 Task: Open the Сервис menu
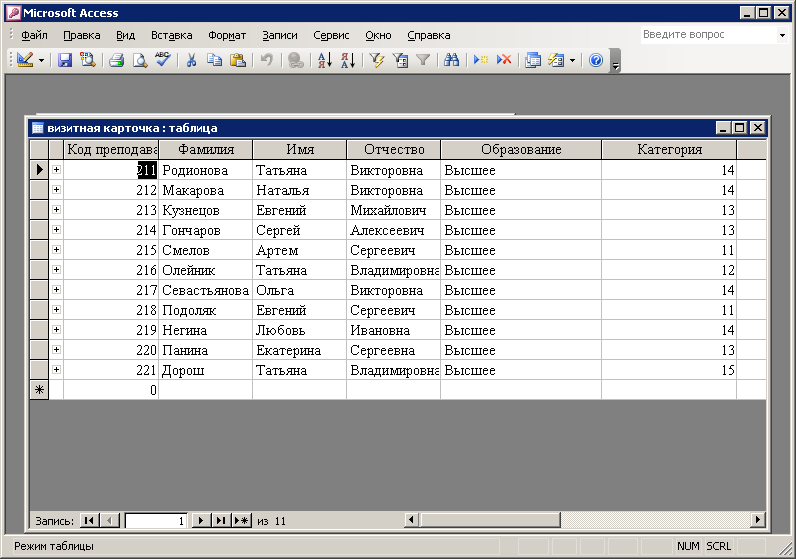pyautogui.click(x=331, y=35)
